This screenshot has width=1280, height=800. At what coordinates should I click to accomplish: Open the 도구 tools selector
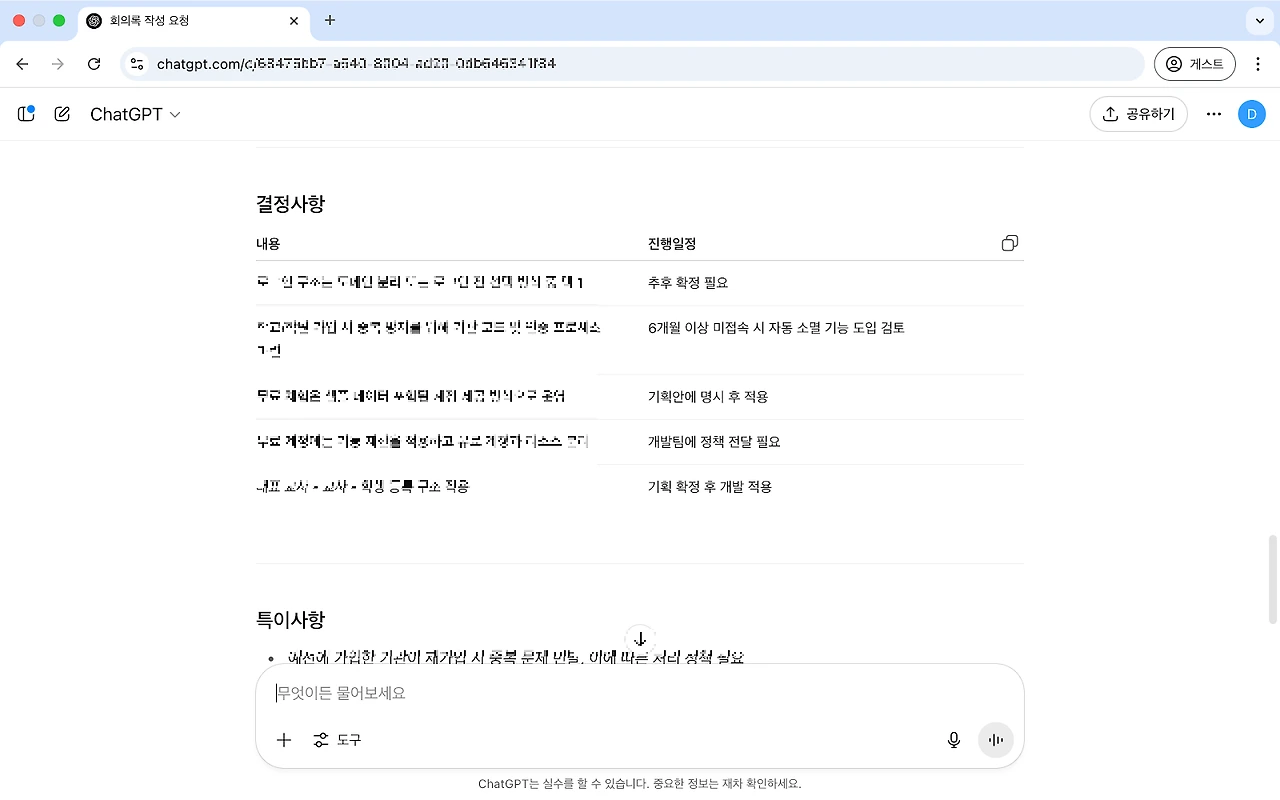(x=337, y=740)
